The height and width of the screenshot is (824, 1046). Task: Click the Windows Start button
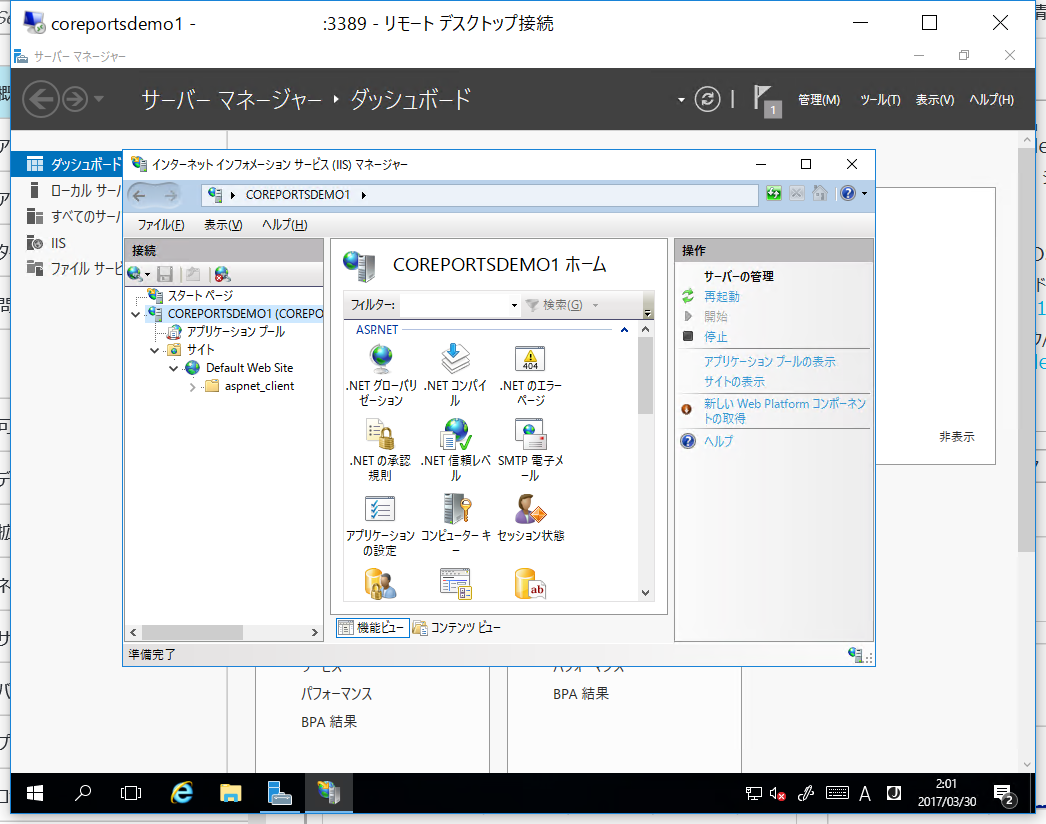pyautogui.click(x=35, y=793)
